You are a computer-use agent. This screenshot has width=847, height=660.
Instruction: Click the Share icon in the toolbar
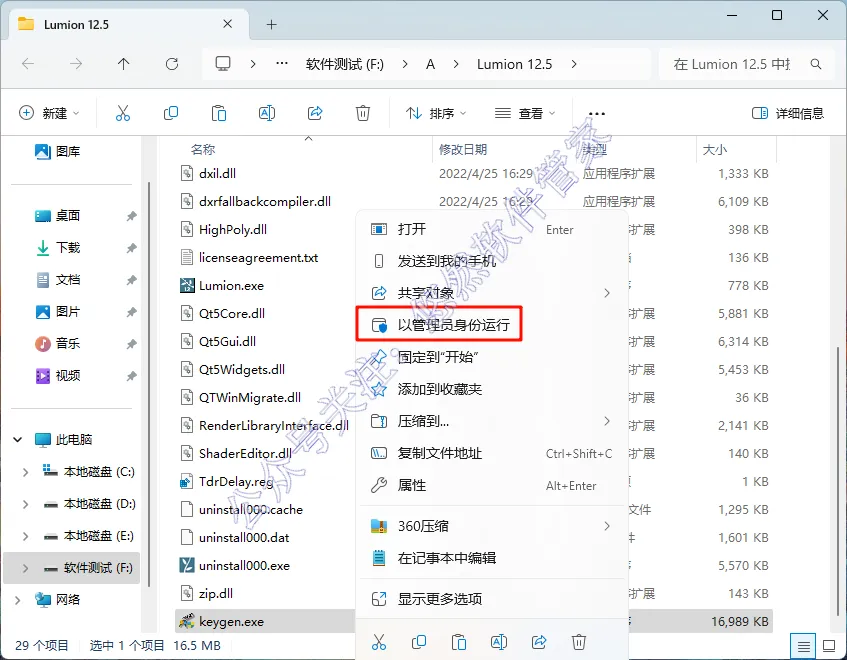(x=315, y=113)
